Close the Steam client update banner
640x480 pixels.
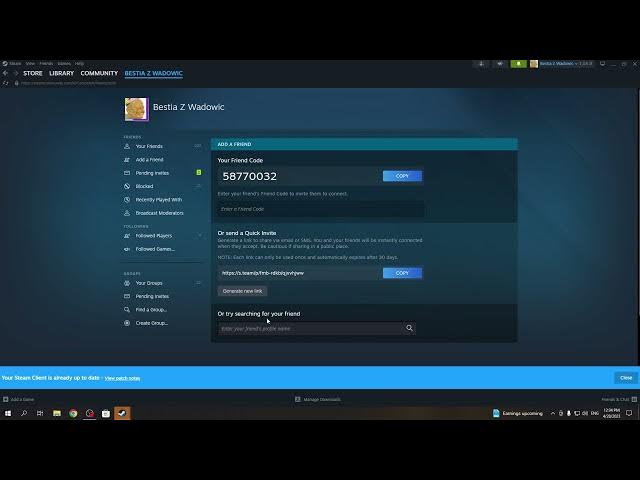click(626, 378)
